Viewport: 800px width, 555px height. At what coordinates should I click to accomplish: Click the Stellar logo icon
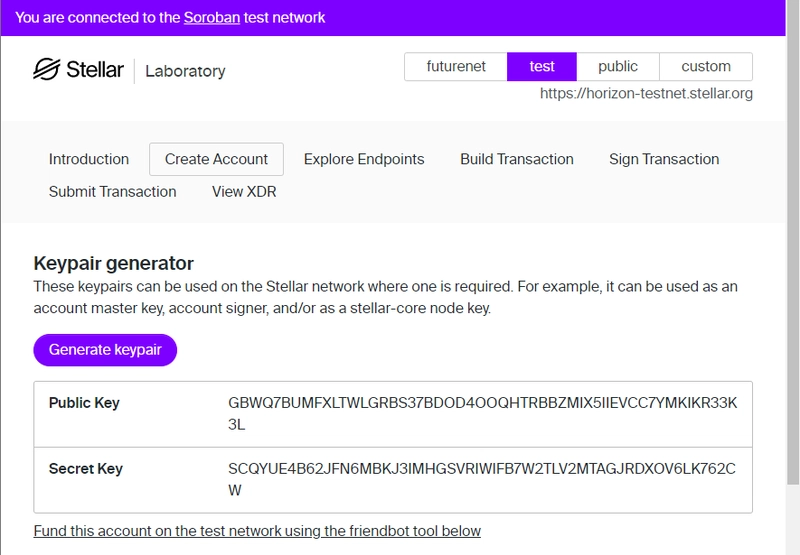click(x=46, y=69)
